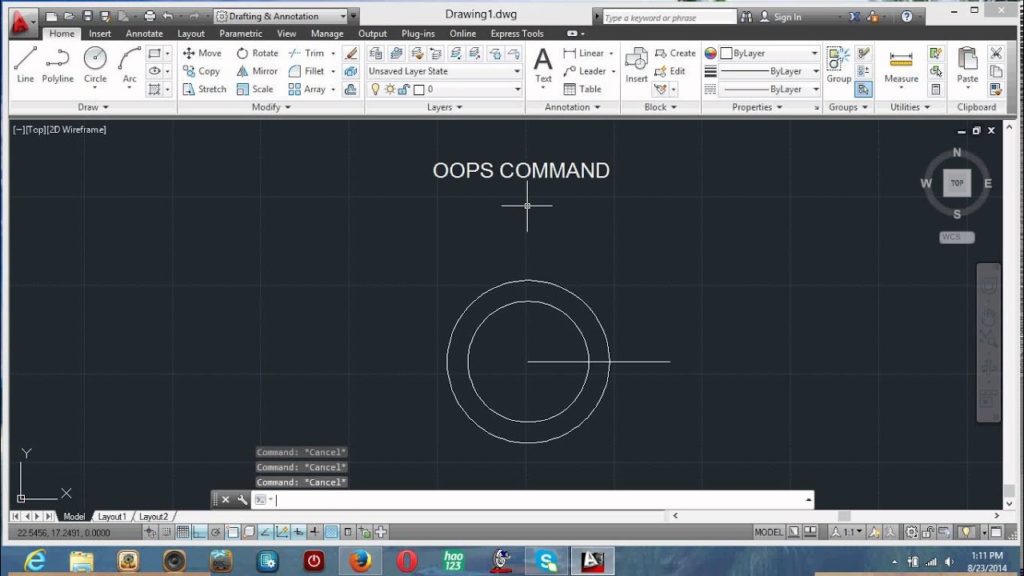Screen dimensions: 1024x576
Task: Select the Line tool in Draw panel
Action: click(25, 64)
